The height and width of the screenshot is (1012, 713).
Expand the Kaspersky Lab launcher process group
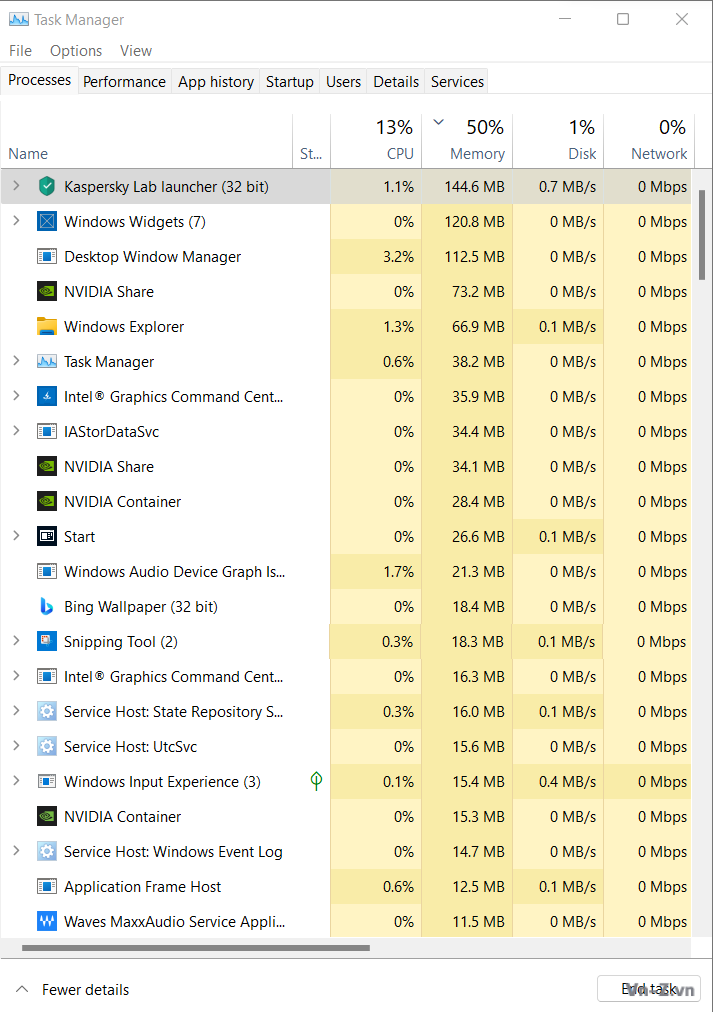click(x=16, y=186)
